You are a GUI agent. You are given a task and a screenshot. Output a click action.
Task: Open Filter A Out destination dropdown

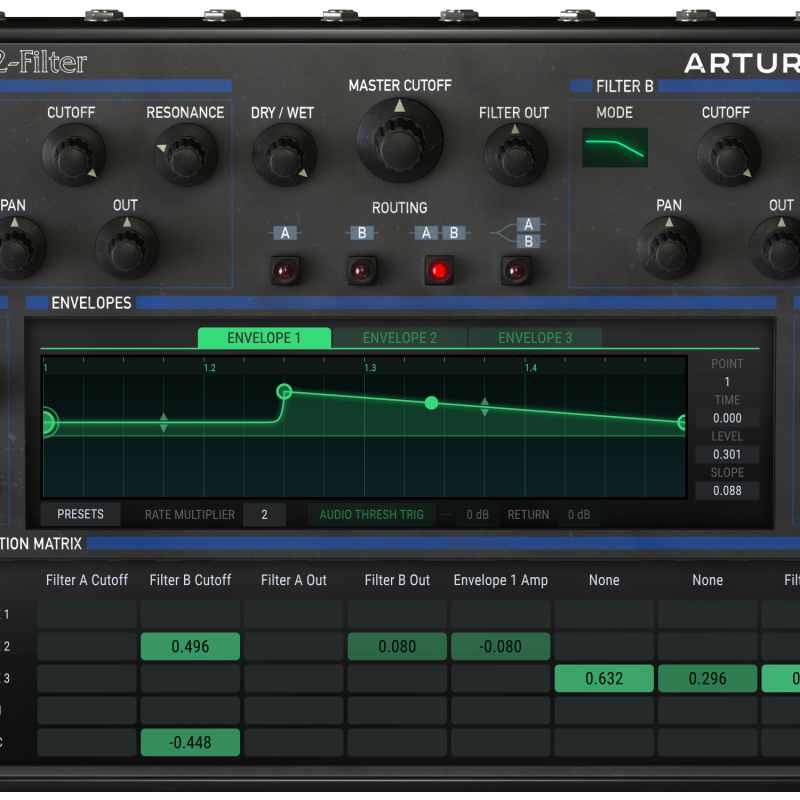(294, 580)
